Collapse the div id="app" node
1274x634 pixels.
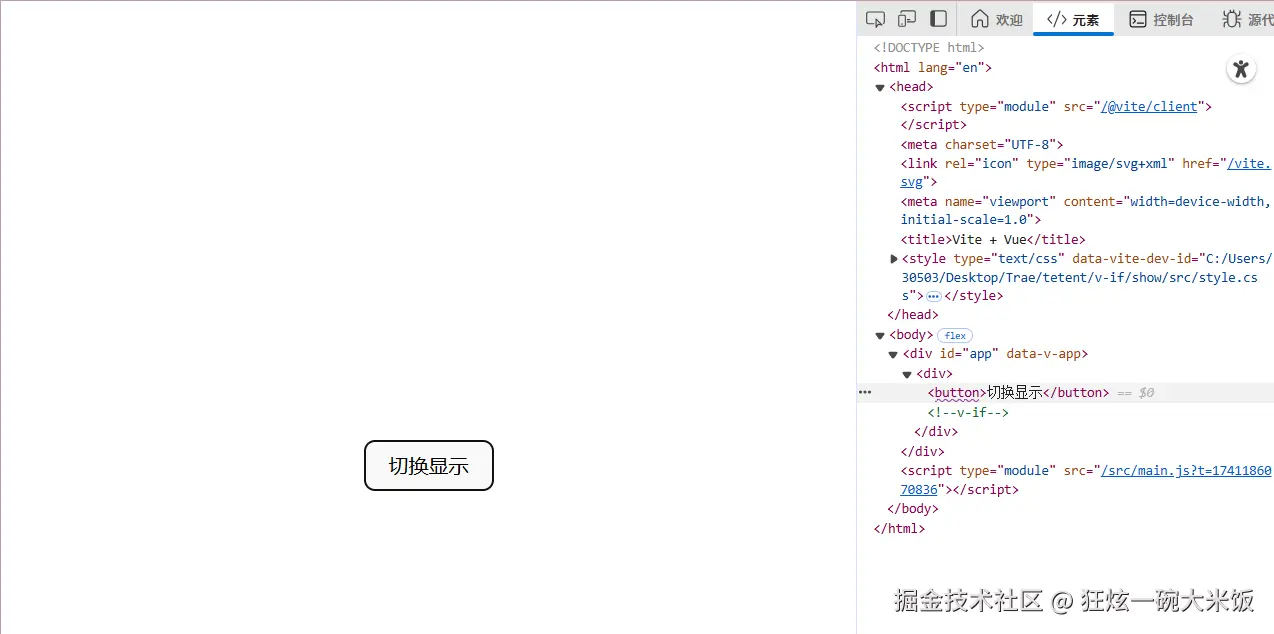point(894,355)
